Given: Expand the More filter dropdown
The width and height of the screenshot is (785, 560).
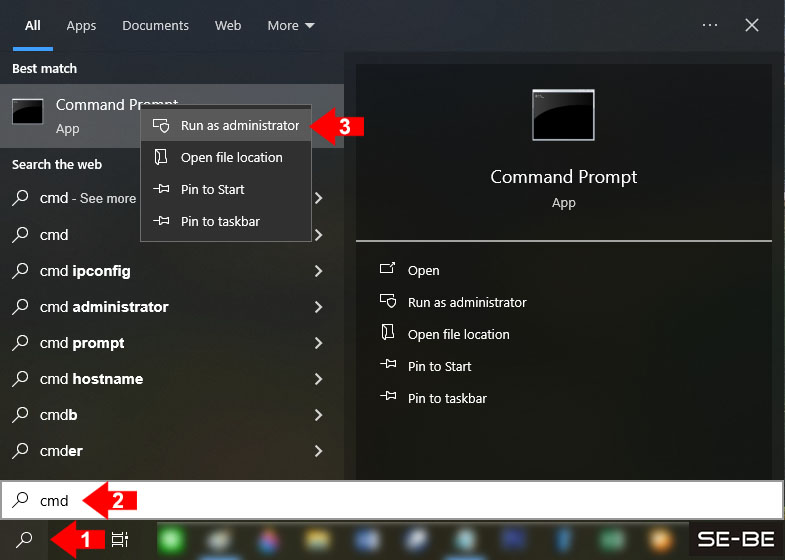Looking at the screenshot, I should click(x=290, y=25).
